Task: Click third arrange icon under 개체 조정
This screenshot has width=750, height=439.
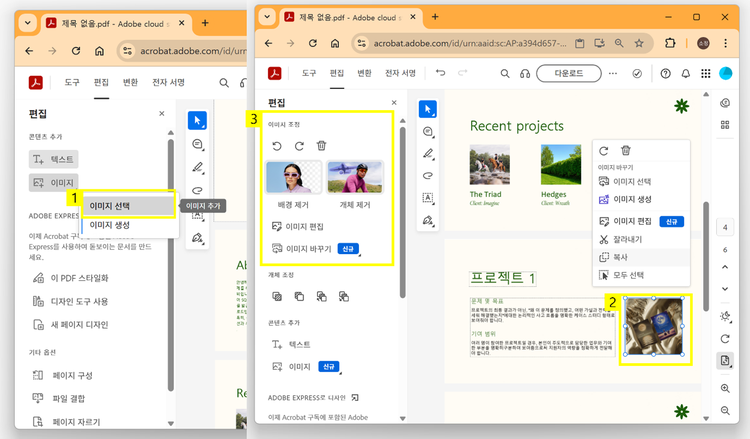Action: pyautogui.click(x=321, y=296)
